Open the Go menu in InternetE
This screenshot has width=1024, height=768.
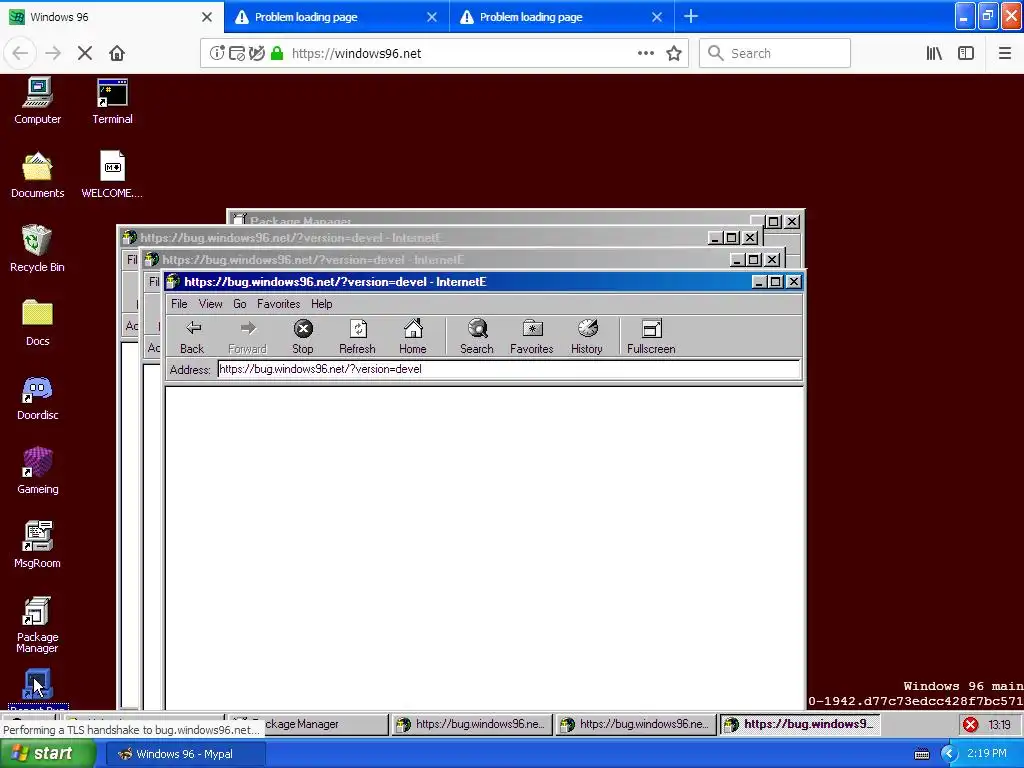(240, 304)
